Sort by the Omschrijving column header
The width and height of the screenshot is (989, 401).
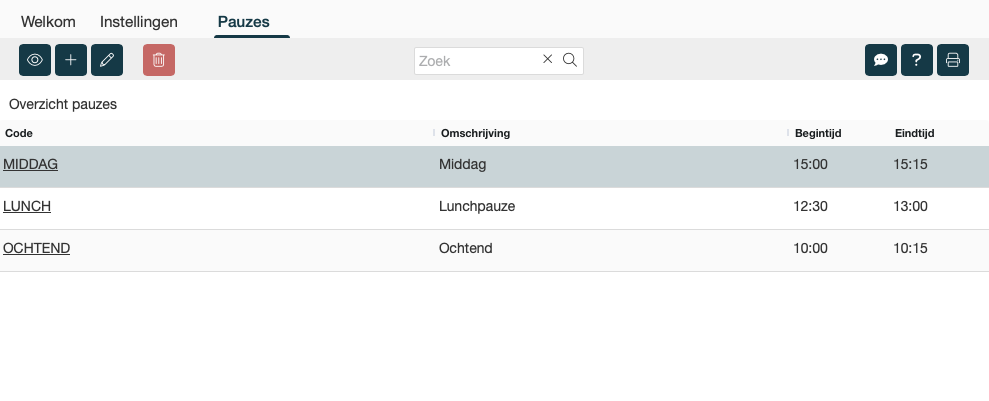(476, 133)
